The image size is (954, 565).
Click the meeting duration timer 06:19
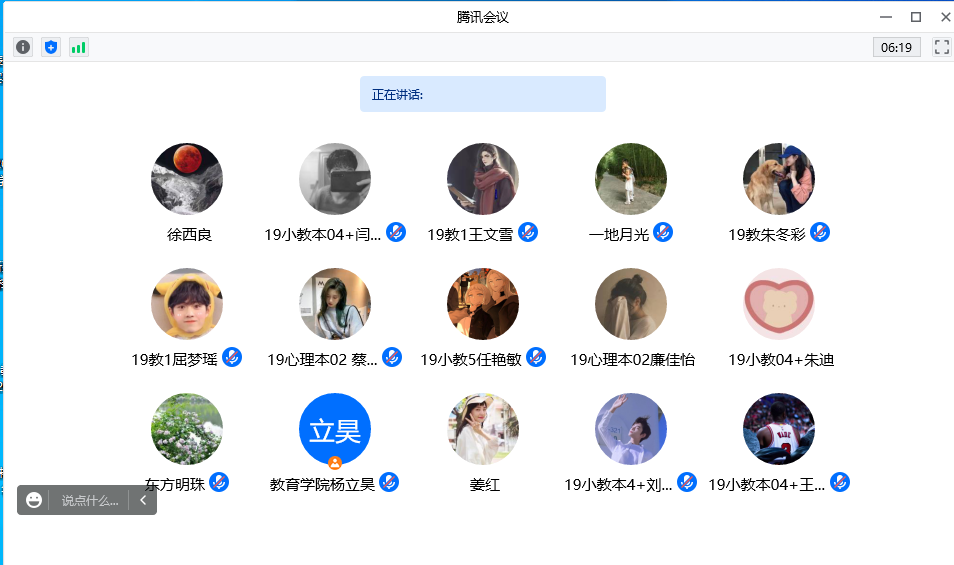896,47
